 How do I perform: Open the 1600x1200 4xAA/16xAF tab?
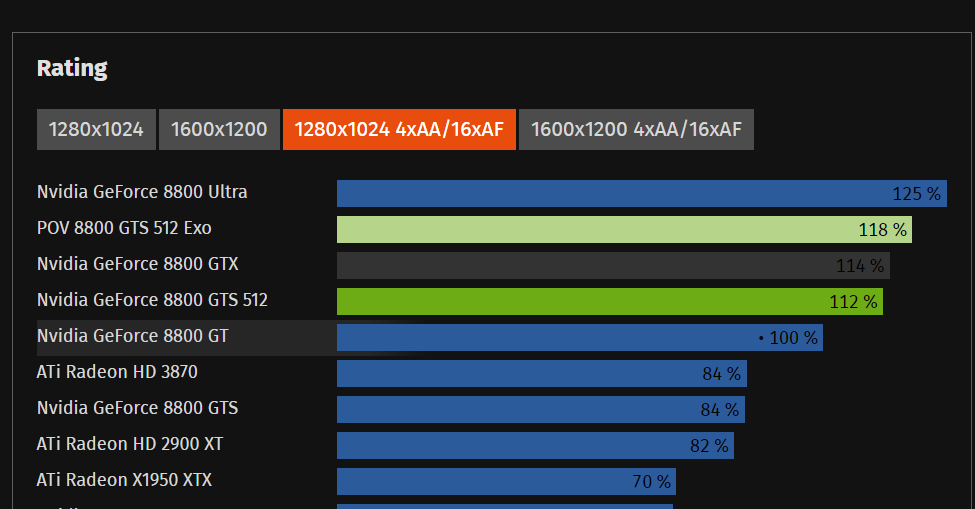click(x=636, y=129)
